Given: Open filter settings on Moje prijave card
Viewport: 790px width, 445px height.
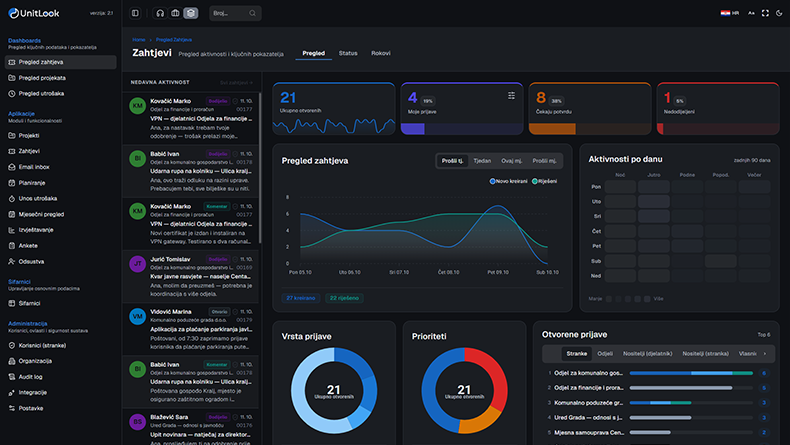Looking at the screenshot, I should pos(511,96).
